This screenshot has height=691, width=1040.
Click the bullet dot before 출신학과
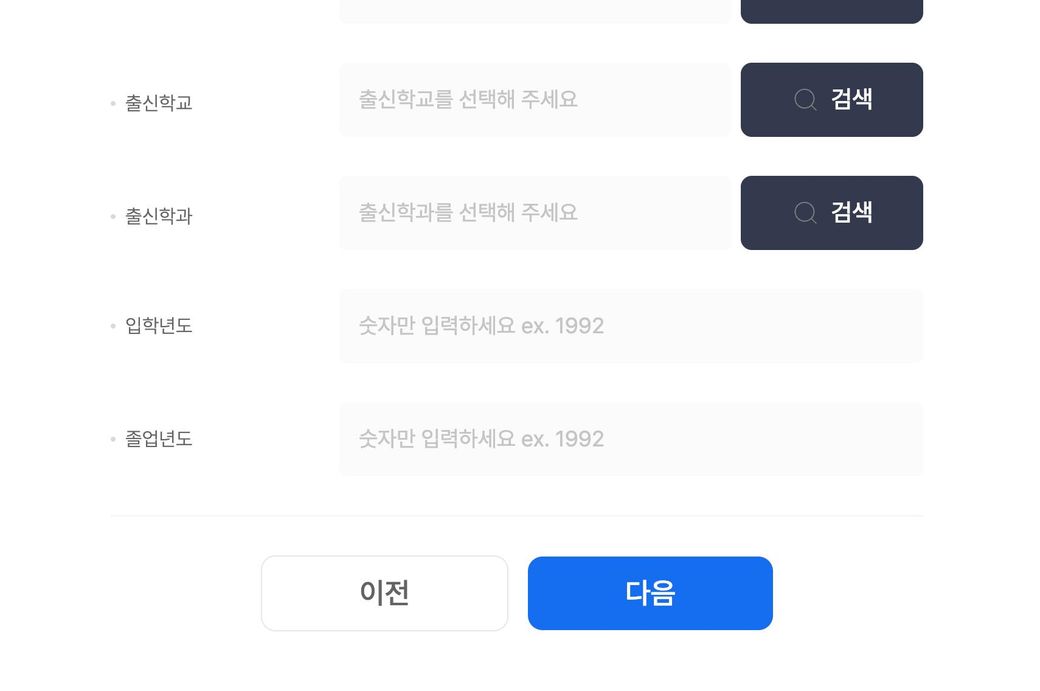coord(113,216)
